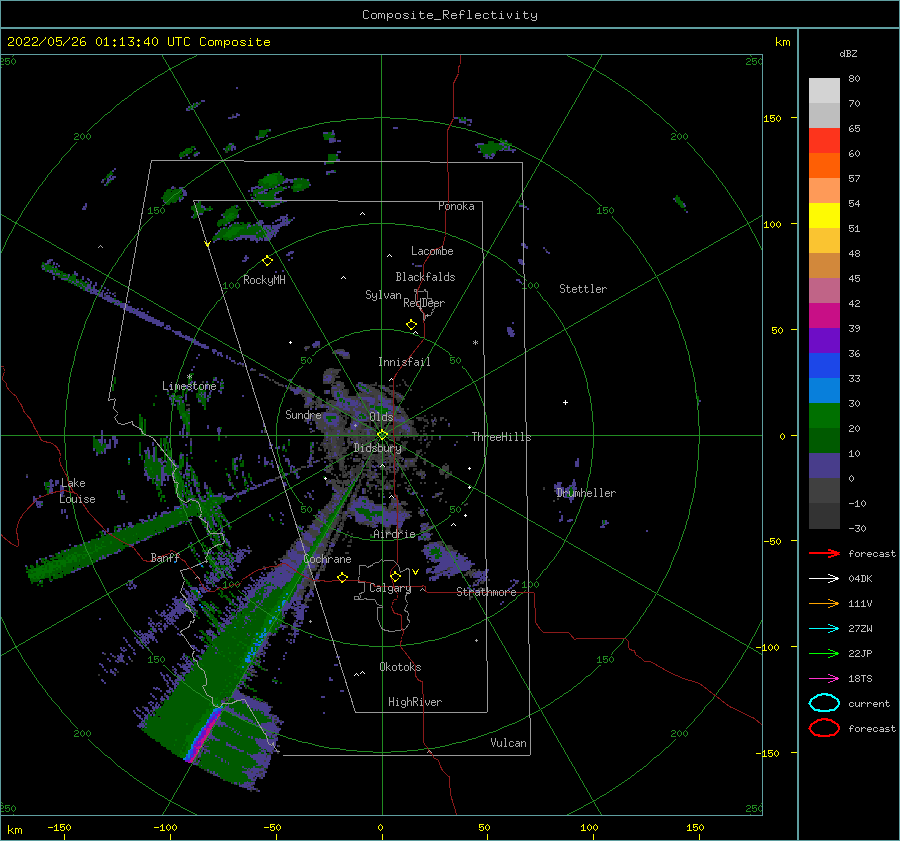Image resolution: width=900 pixels, height=841 pixels.
Task: Click the Blackfalds city label
Action: pyautogui.click(x=425, y=277)
